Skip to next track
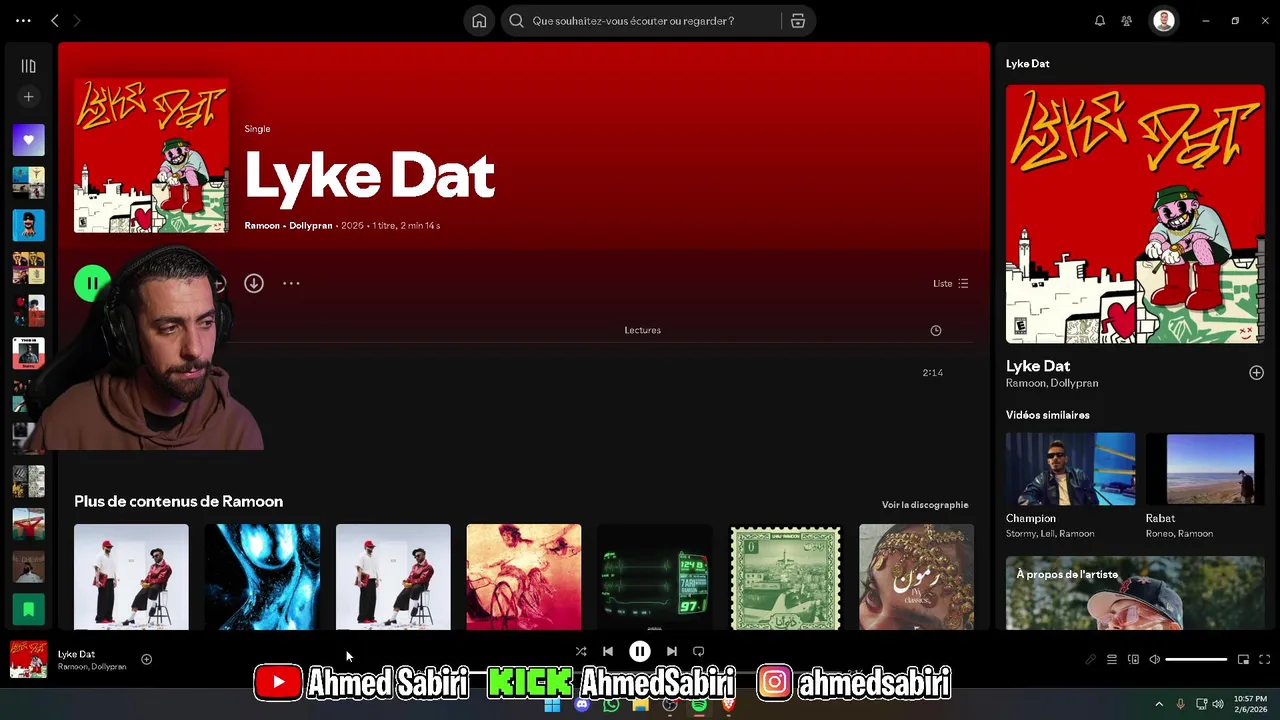 click(672, 651)
